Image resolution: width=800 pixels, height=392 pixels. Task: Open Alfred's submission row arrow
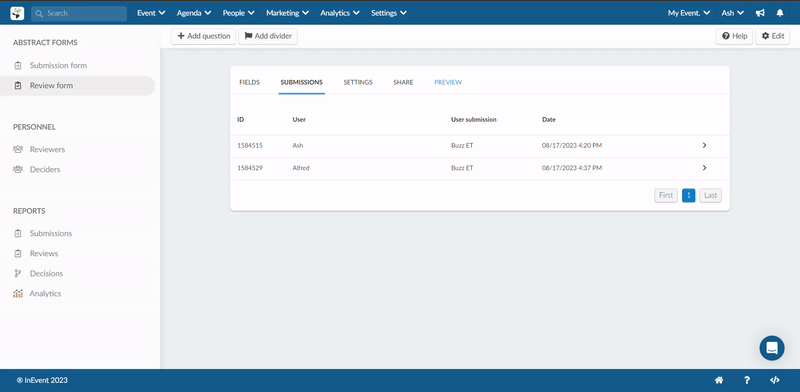[x=704, y=168]
